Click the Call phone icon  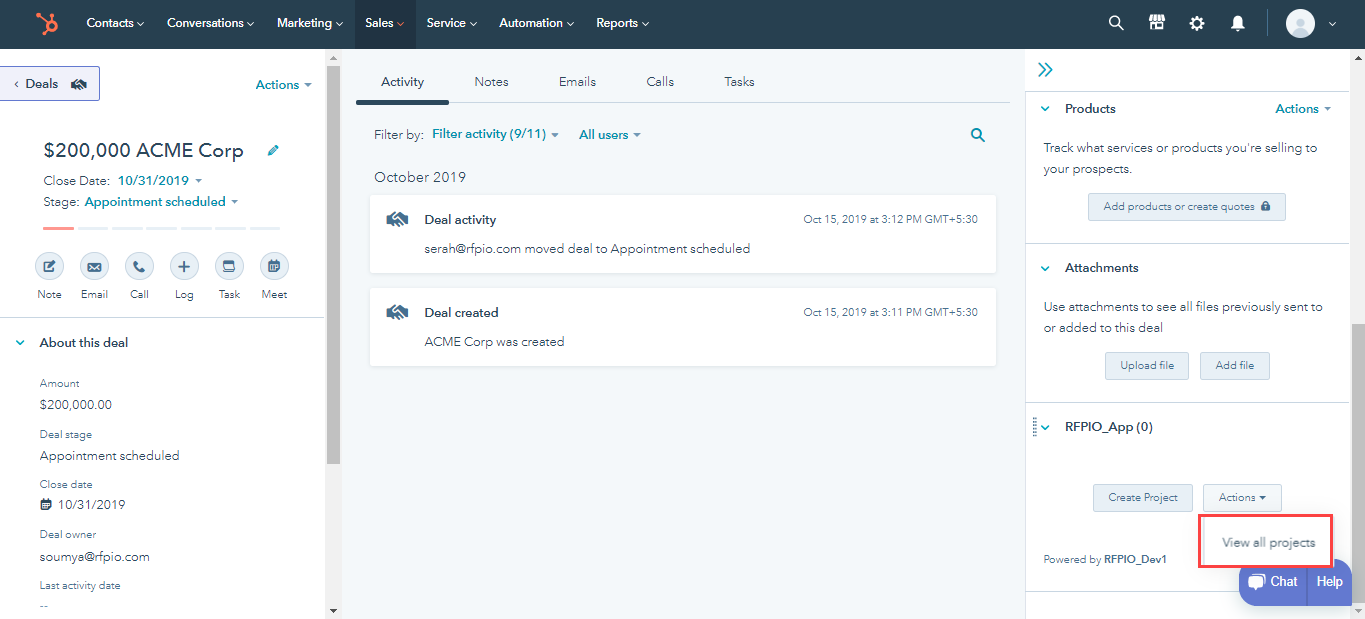tap(139, 267)
